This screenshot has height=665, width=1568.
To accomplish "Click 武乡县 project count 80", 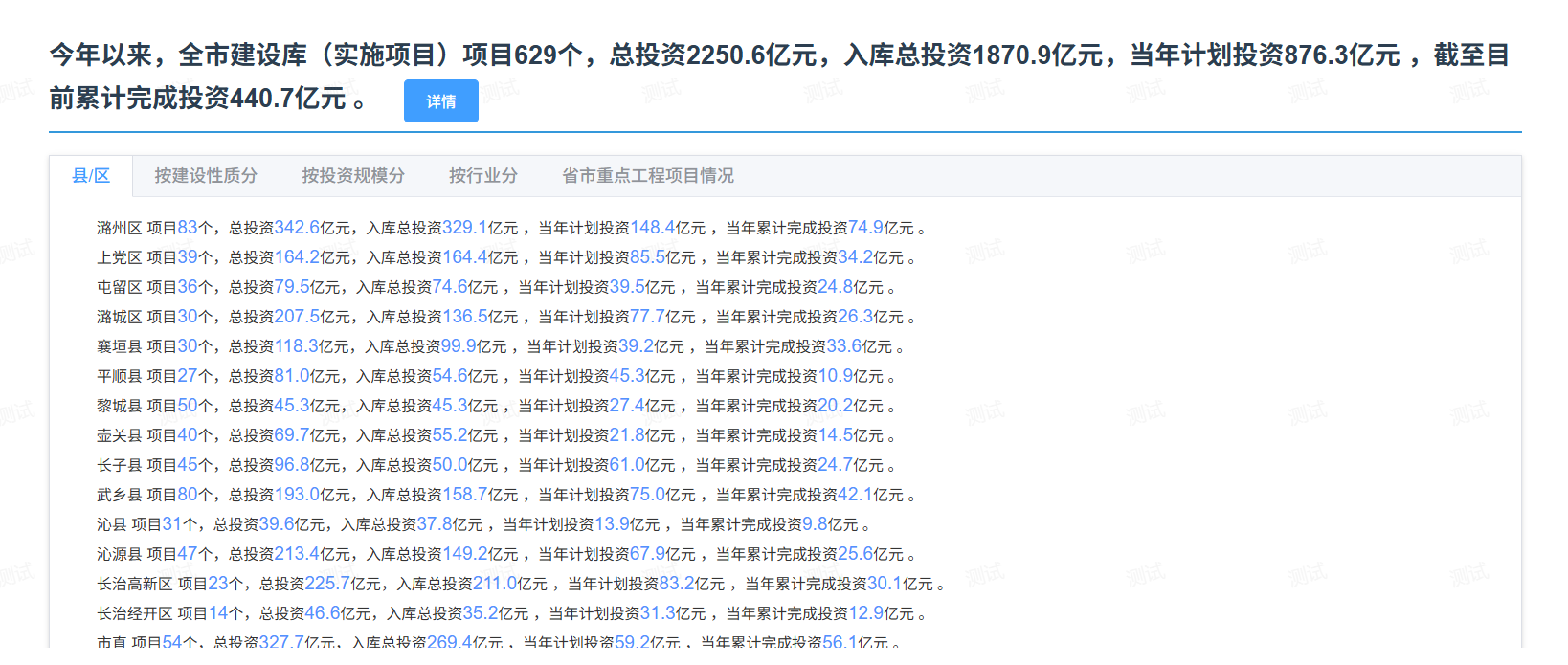I will (187, 495).
